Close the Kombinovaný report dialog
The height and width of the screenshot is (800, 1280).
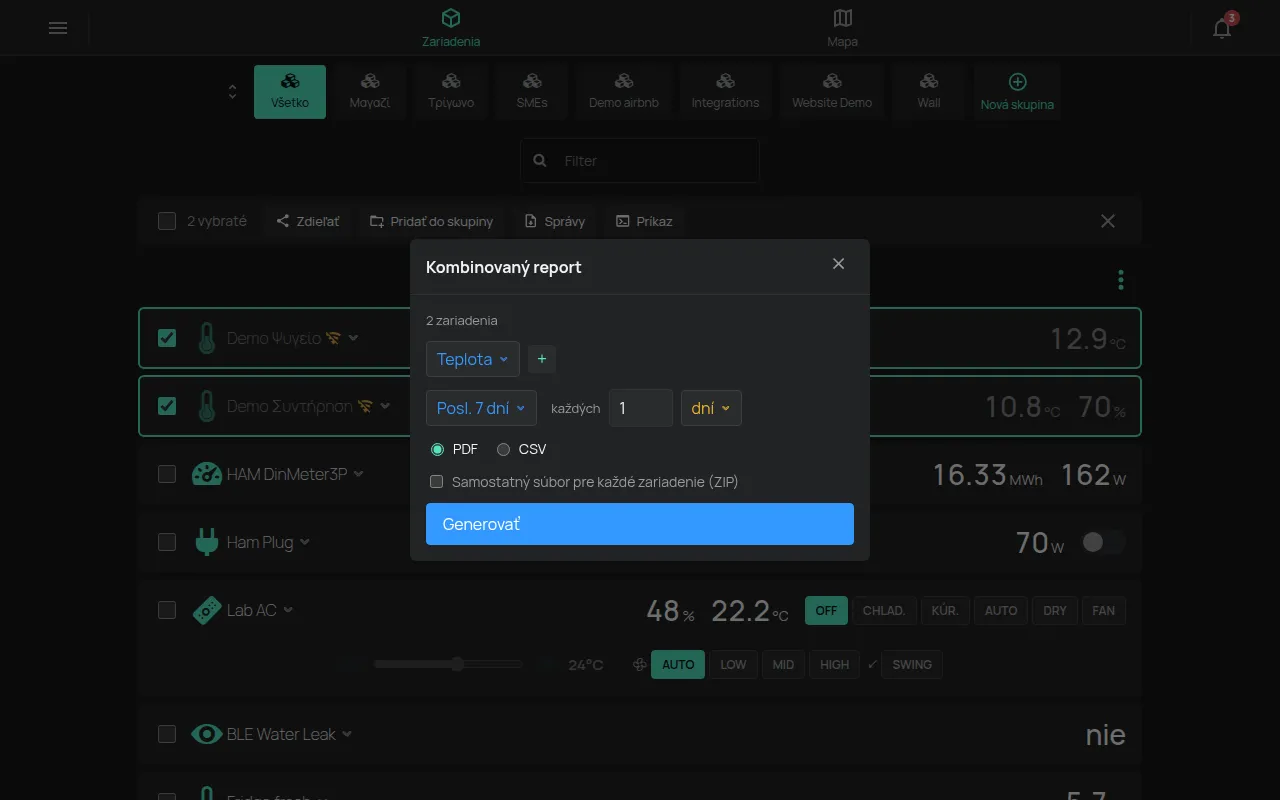click(x=838, y=264)
